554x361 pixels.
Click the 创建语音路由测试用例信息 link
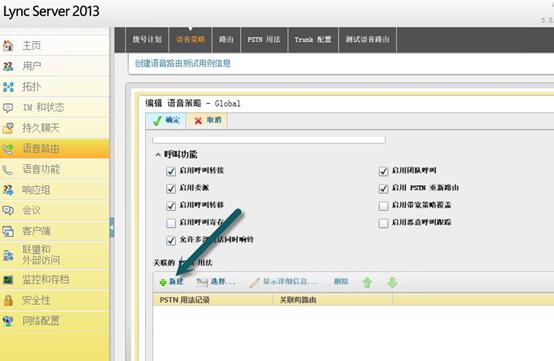(x=183, y=64)
